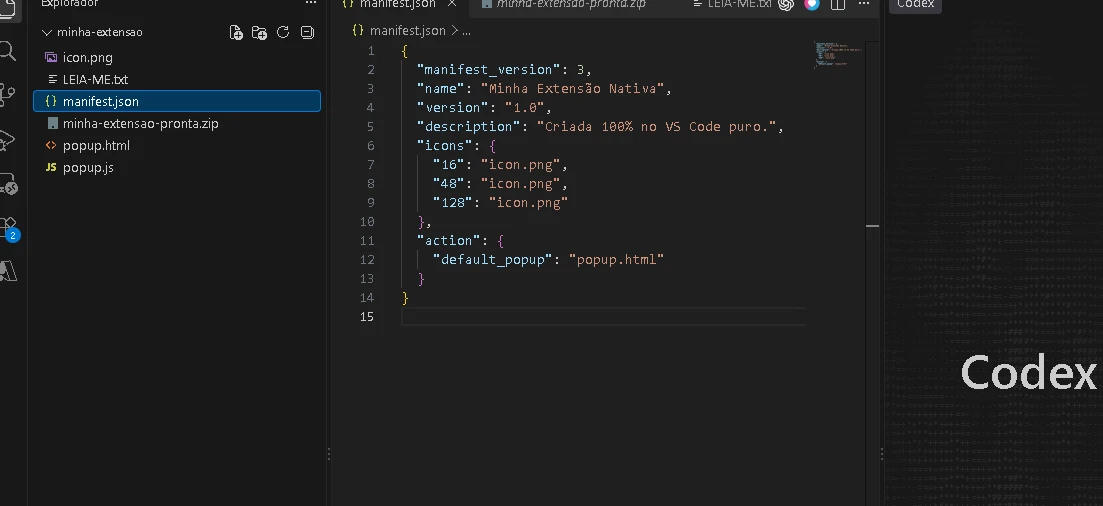Close the manifest.json tab
This screenshot has width=1103, height=506.
(x=452, y=4)
